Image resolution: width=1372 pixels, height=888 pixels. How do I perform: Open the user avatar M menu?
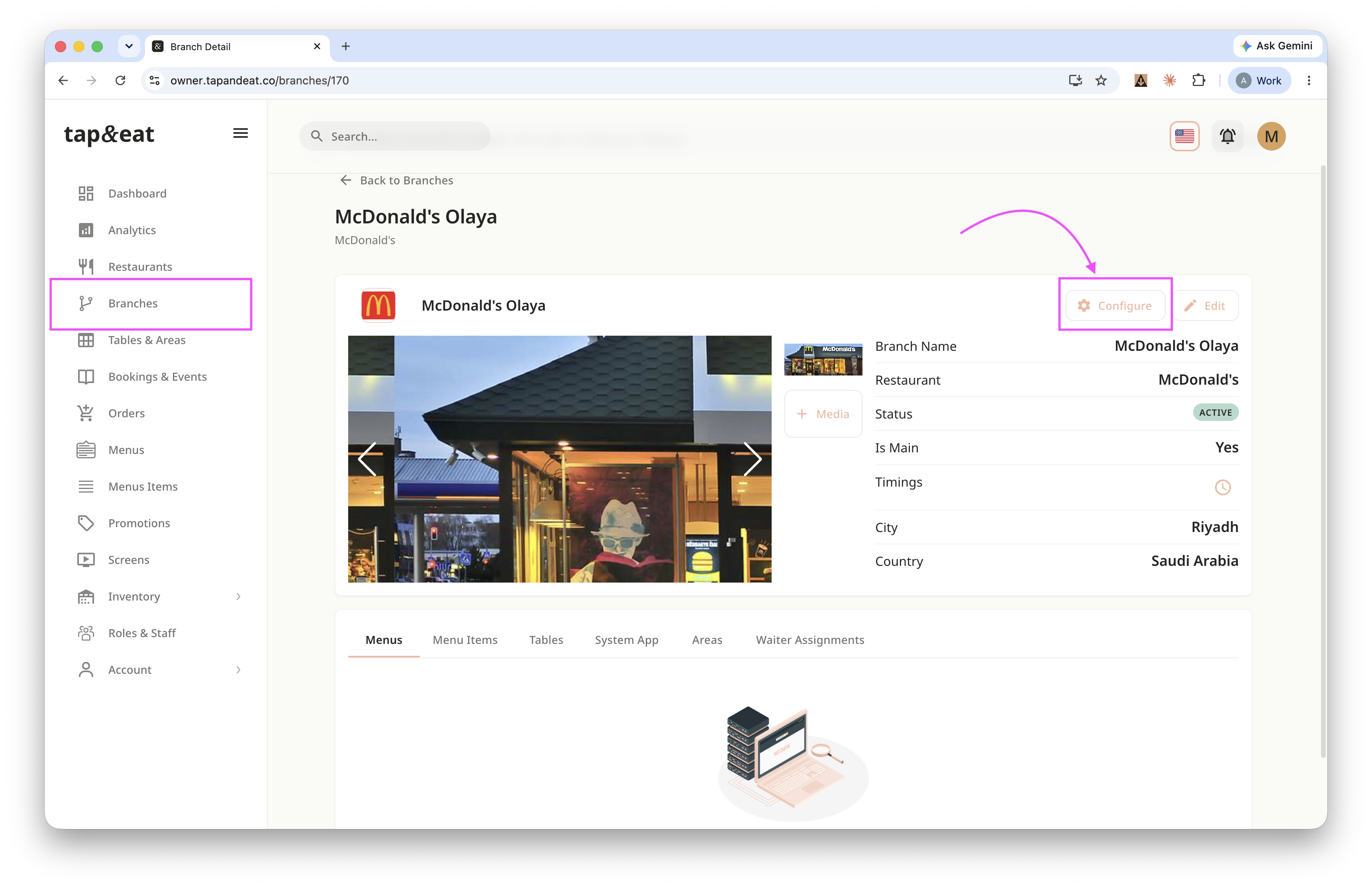click(x=1270, y=136)
